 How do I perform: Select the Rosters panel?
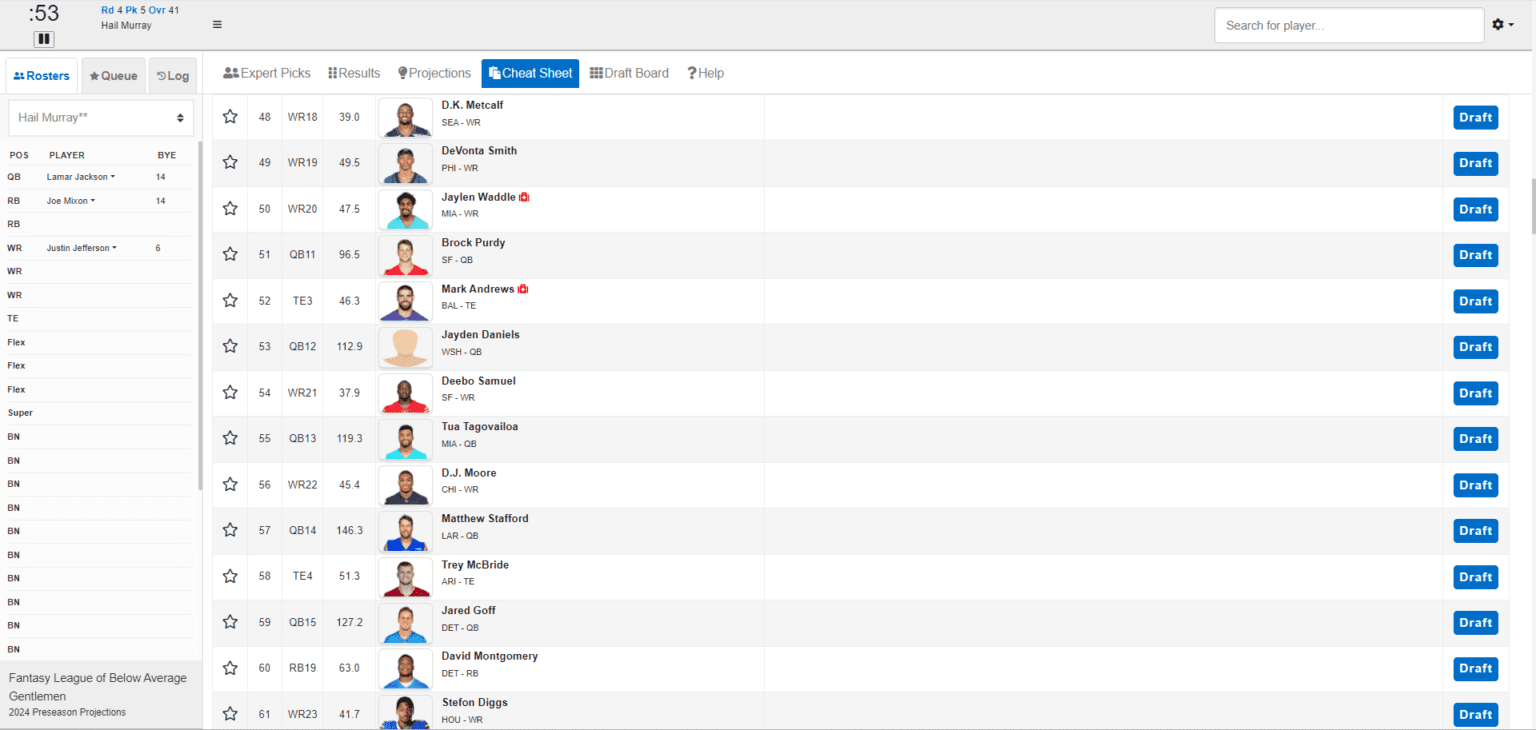coord(41,75)
